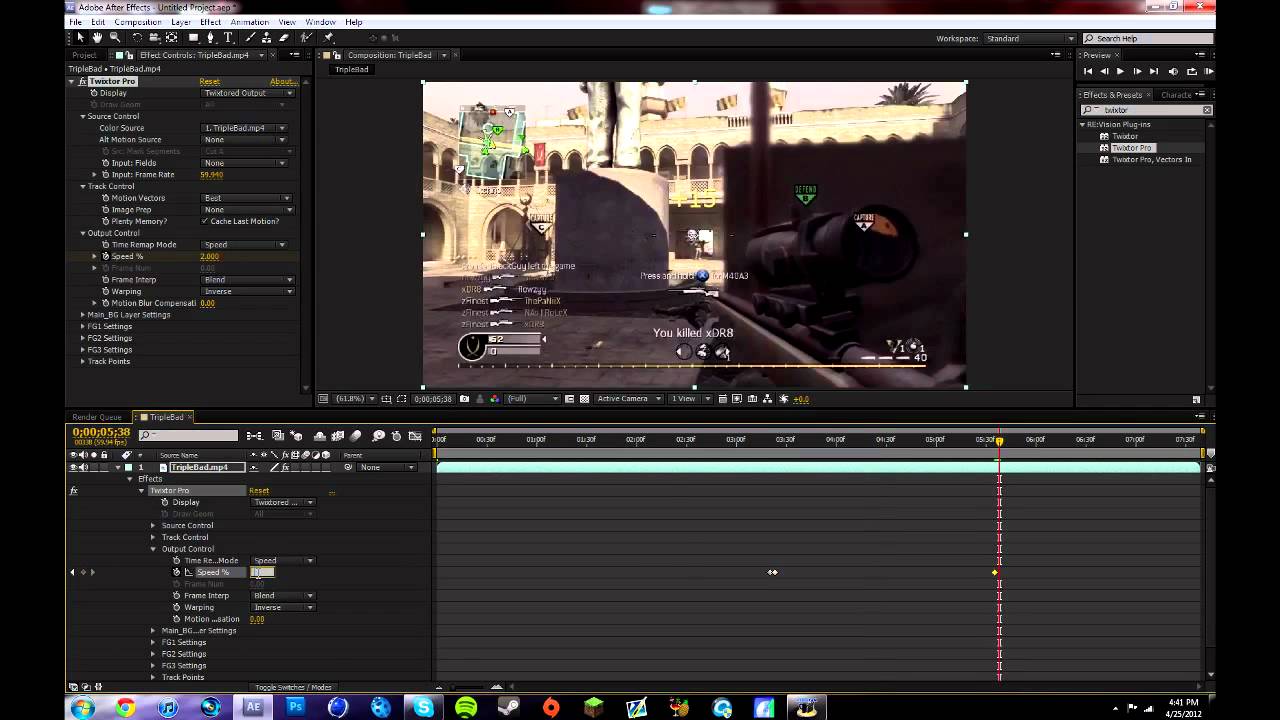Expand Track Points in Effect Controls

tap(83, 361)
